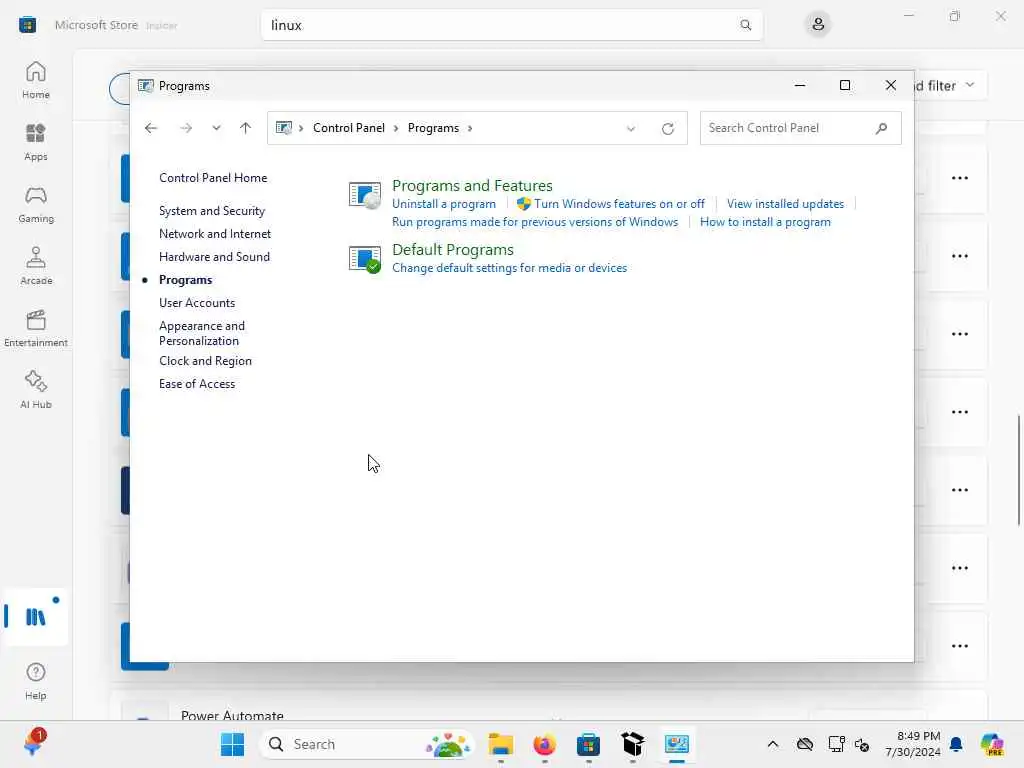Open File Explorer from taskbar

click(x=501, y=744)
